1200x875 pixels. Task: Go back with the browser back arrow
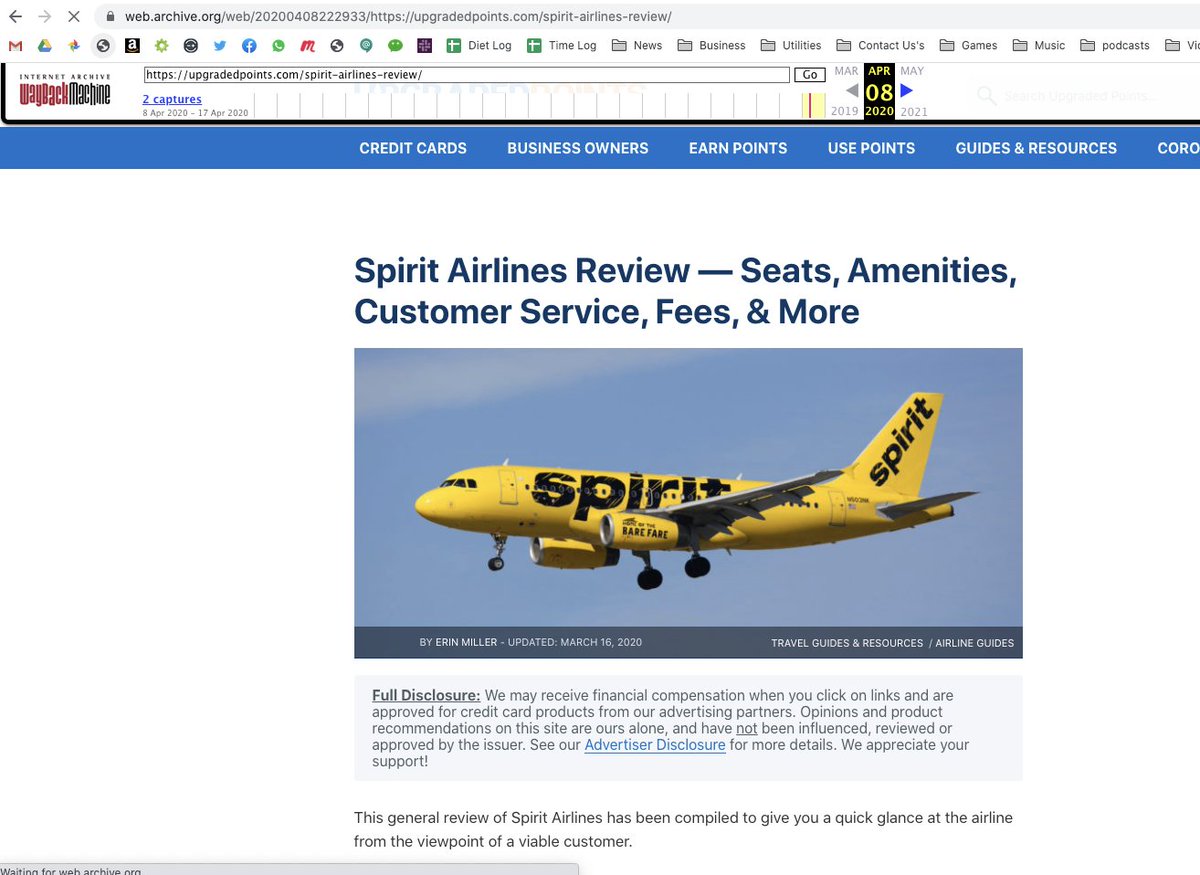click(15, 17)
